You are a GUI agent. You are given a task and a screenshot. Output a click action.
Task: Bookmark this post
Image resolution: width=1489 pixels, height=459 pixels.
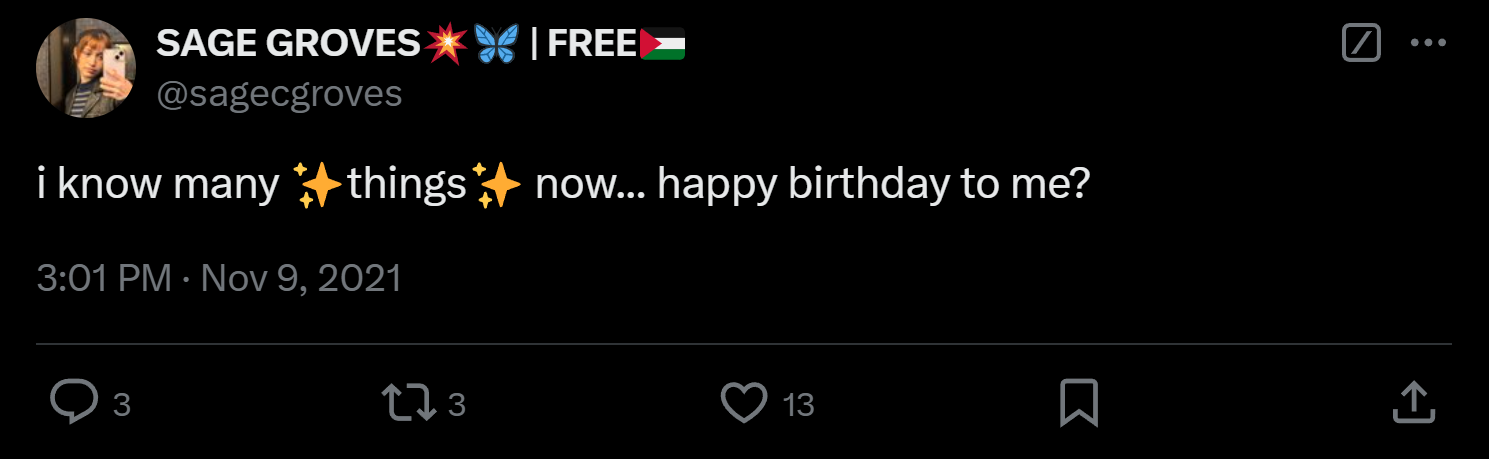pyautogui.click(x=1079, y=403)
